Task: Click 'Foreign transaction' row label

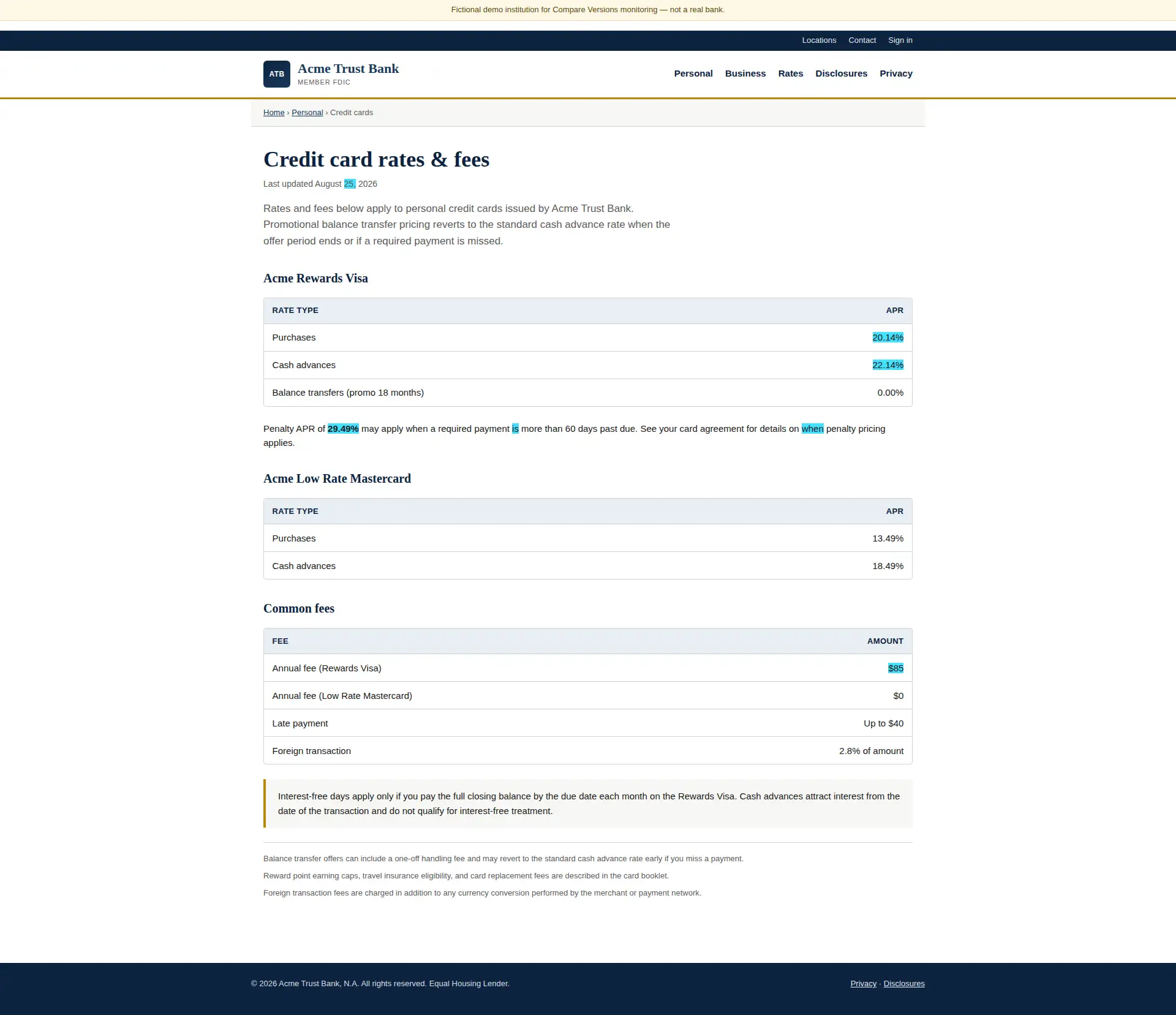Action: 311,751
